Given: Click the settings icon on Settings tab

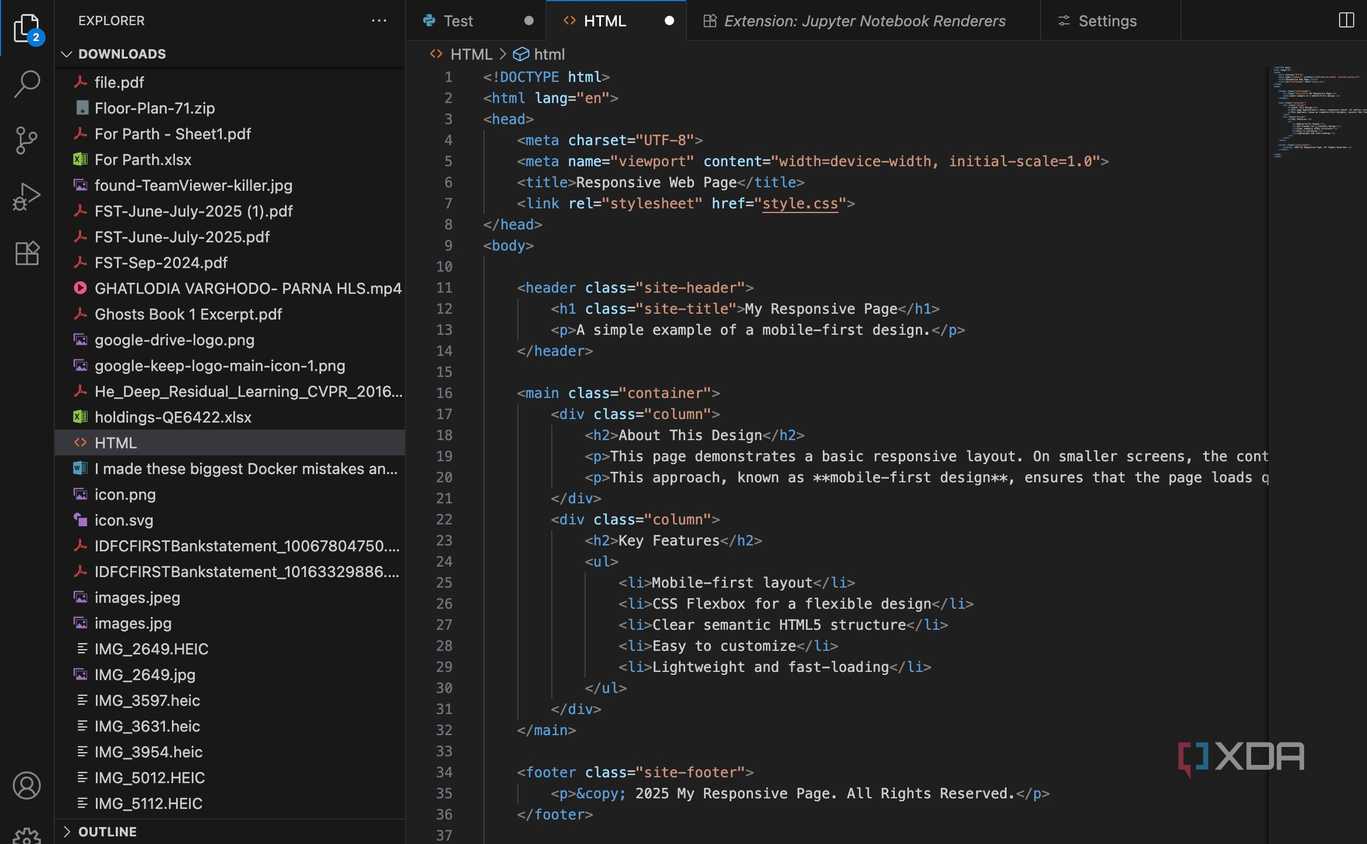Looking at the screenshot, I should (1064, 20).
